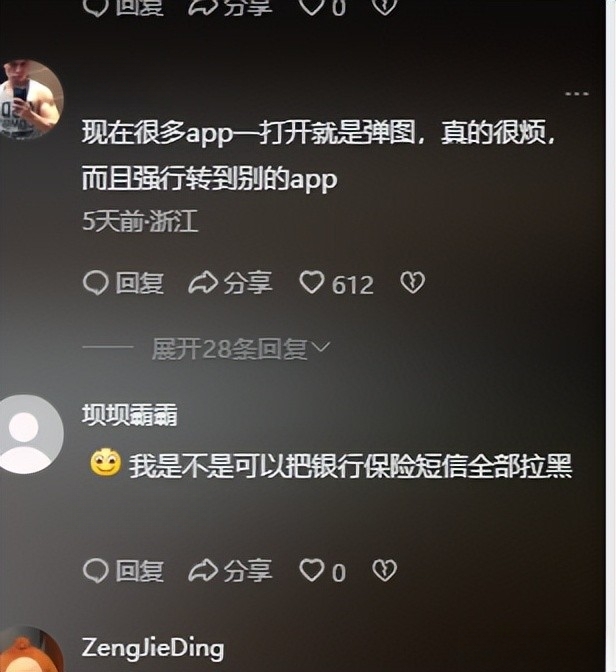The image size is (616, 672).
Task: Click share arrow icon under 坝坝霸霸 comment
Action: click(x=203, y=571)
